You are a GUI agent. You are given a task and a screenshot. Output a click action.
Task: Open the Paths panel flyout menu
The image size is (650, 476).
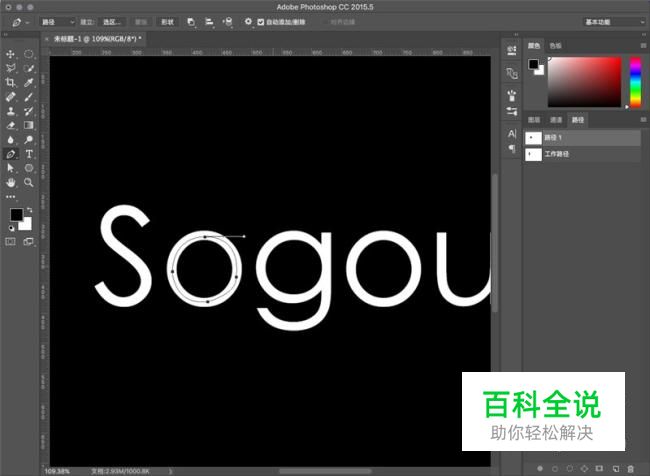coord(643,119)
